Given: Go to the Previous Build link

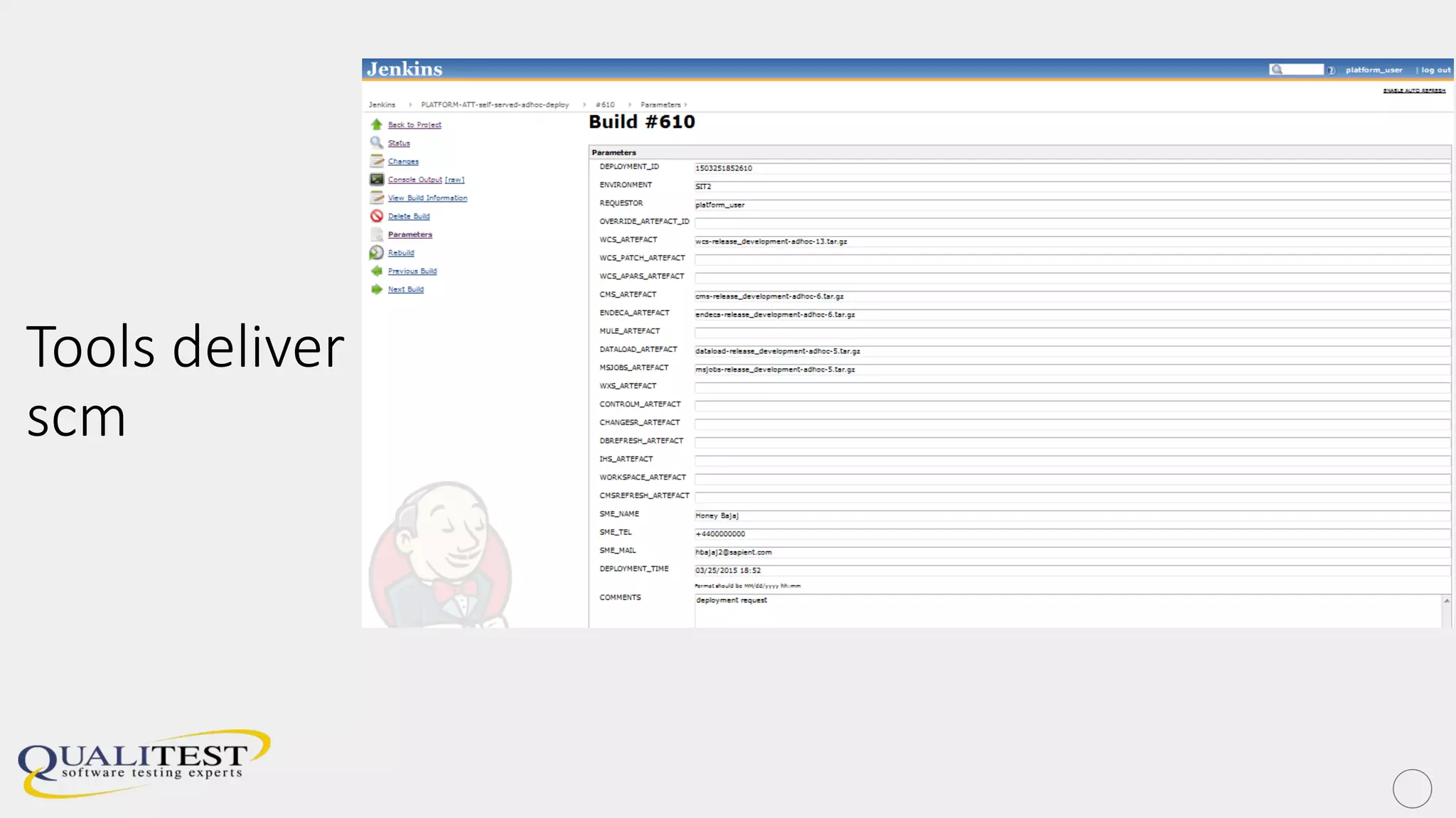Looking at the screenshot, I should click(x=412, y=271).
